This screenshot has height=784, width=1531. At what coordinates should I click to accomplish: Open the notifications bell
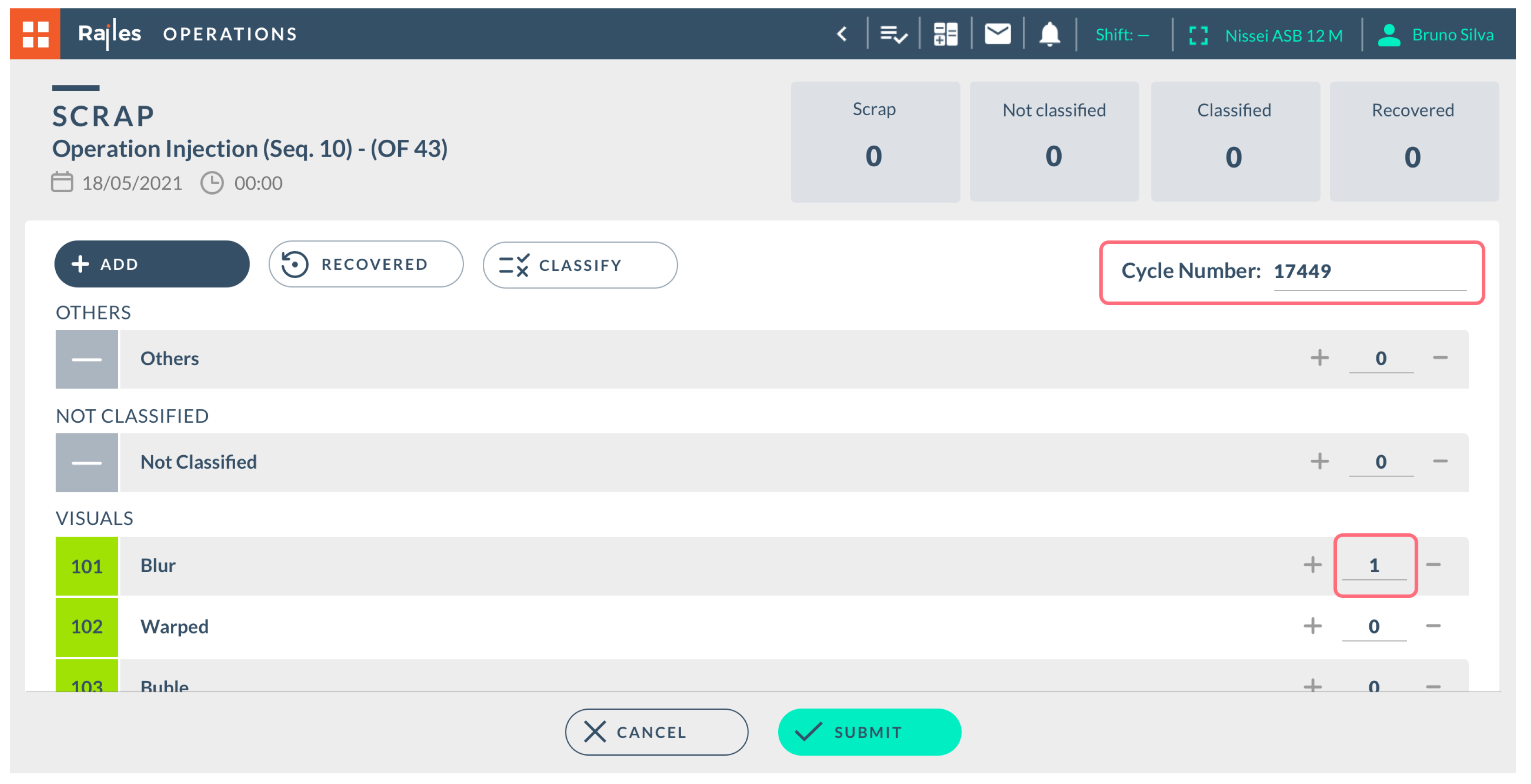pos(1049,34)
